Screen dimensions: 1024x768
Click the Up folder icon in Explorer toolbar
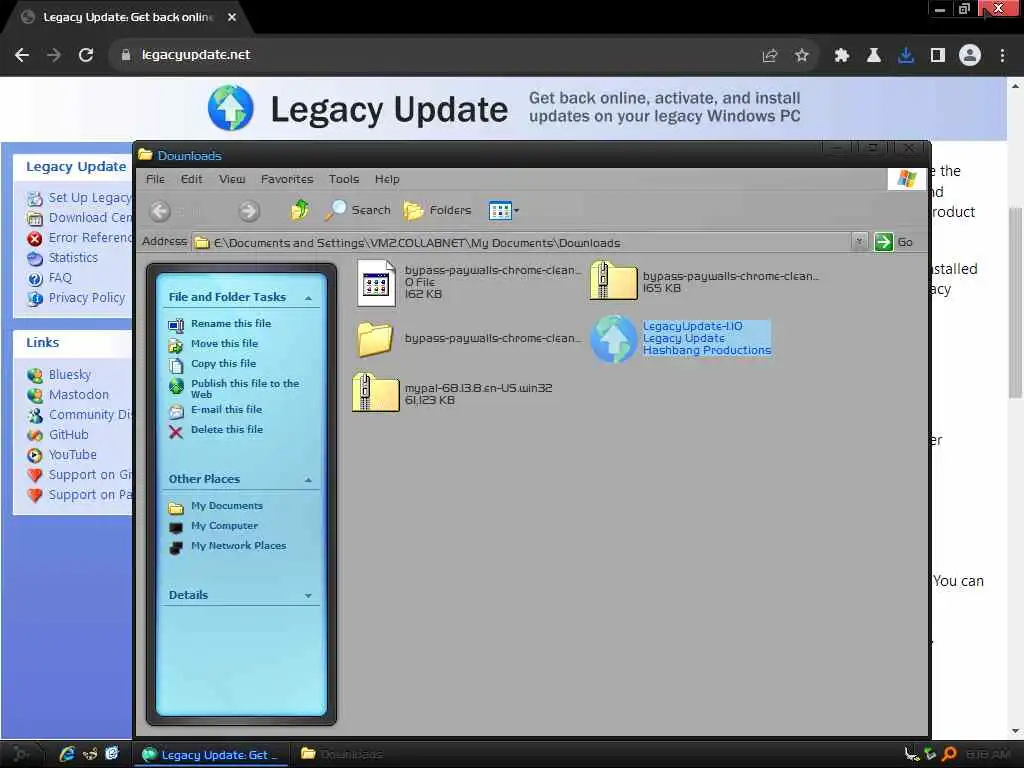coord(300,210)
